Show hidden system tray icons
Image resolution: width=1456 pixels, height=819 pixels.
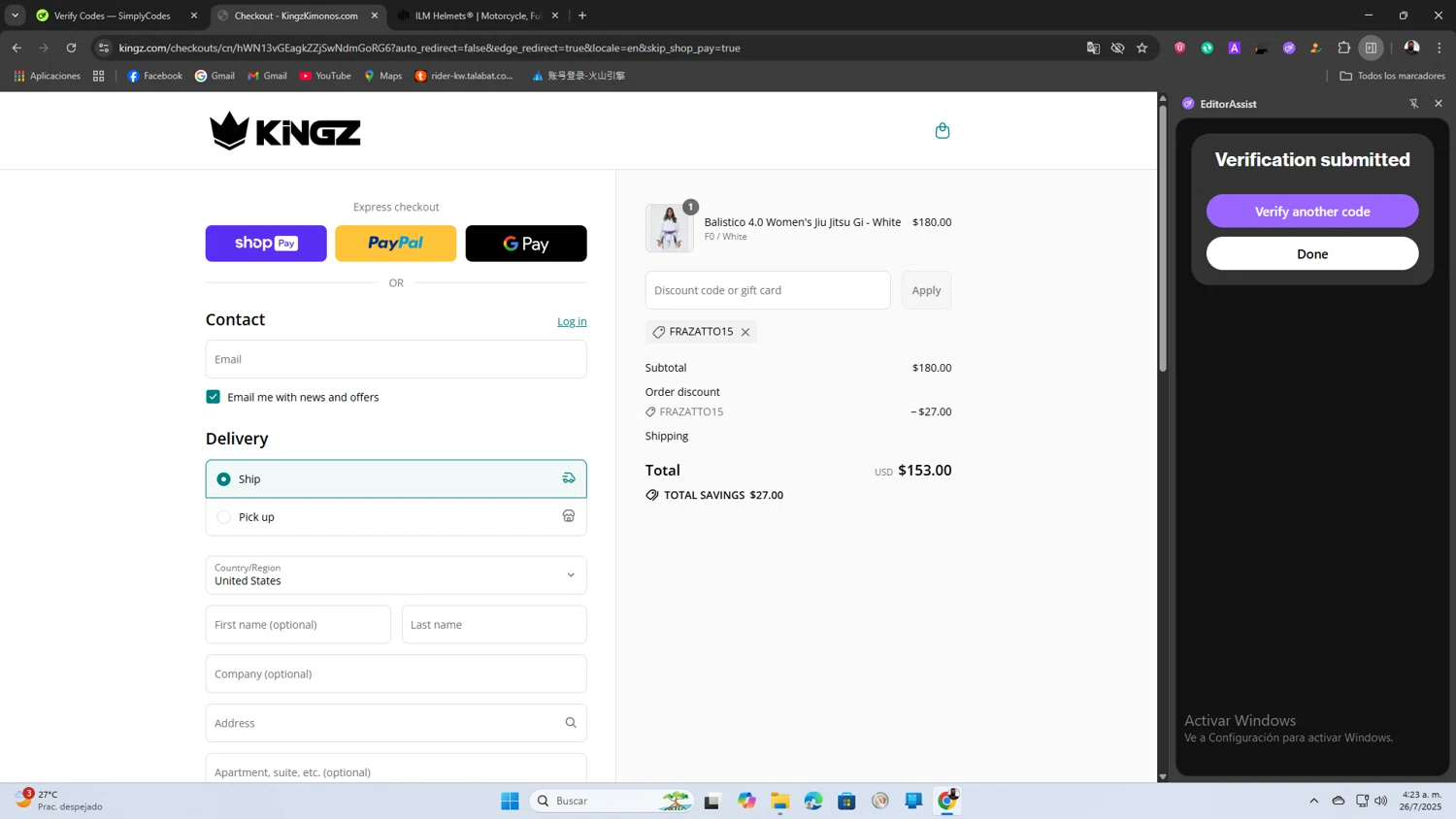[x=1314, y=801]
